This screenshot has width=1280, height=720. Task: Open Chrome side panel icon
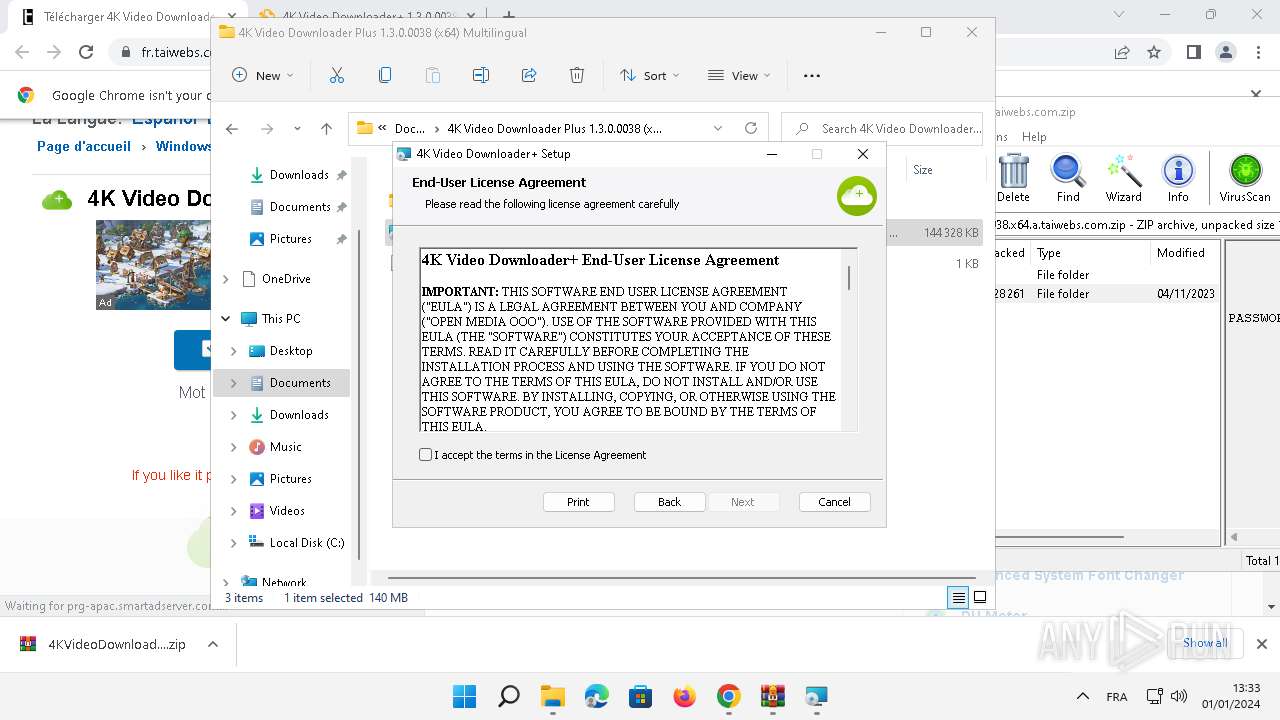coord(1193,52)
